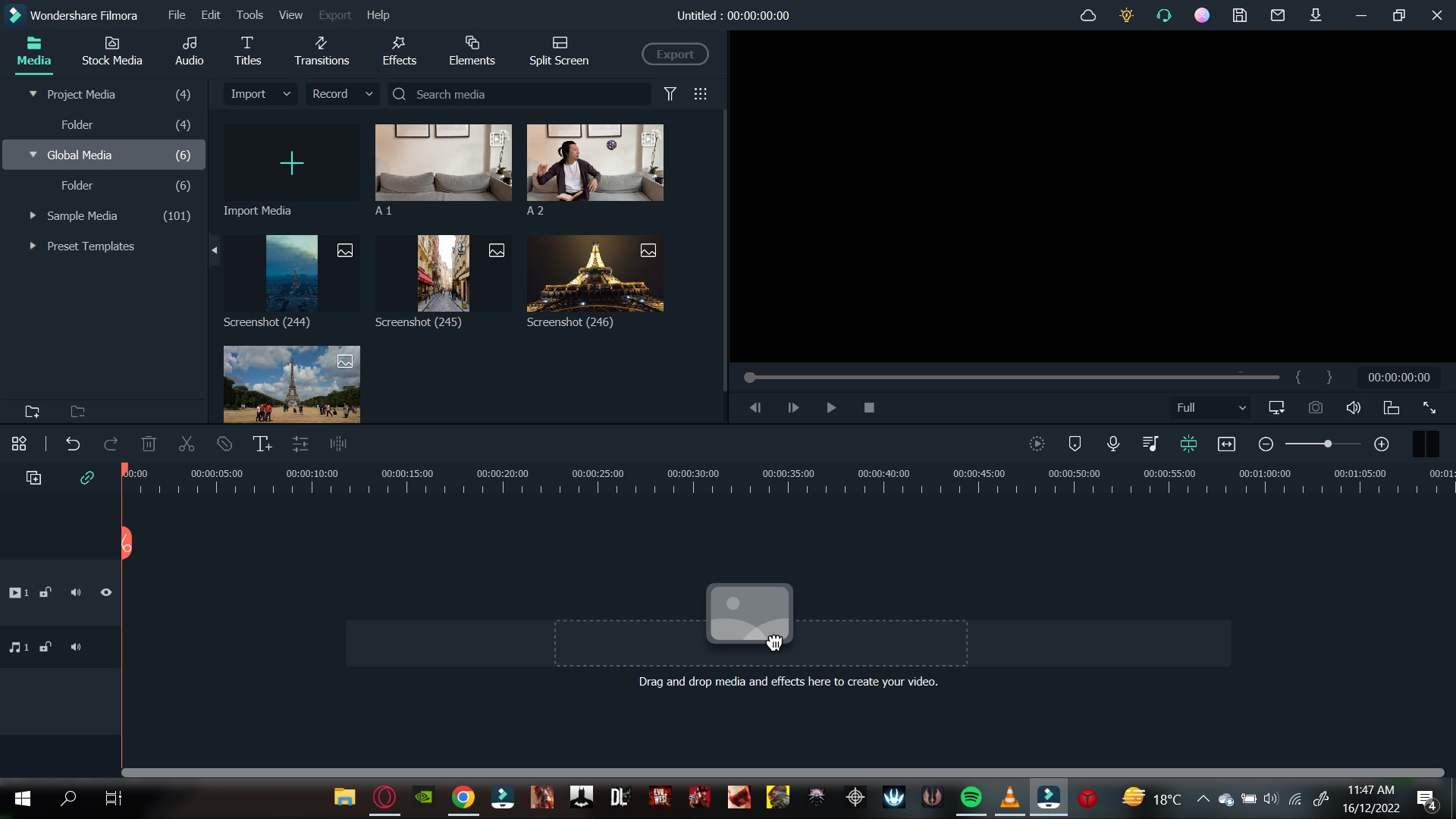This screenshot has height=819, width=1456.
Task: Click the Export button
Action: point(676,54)
